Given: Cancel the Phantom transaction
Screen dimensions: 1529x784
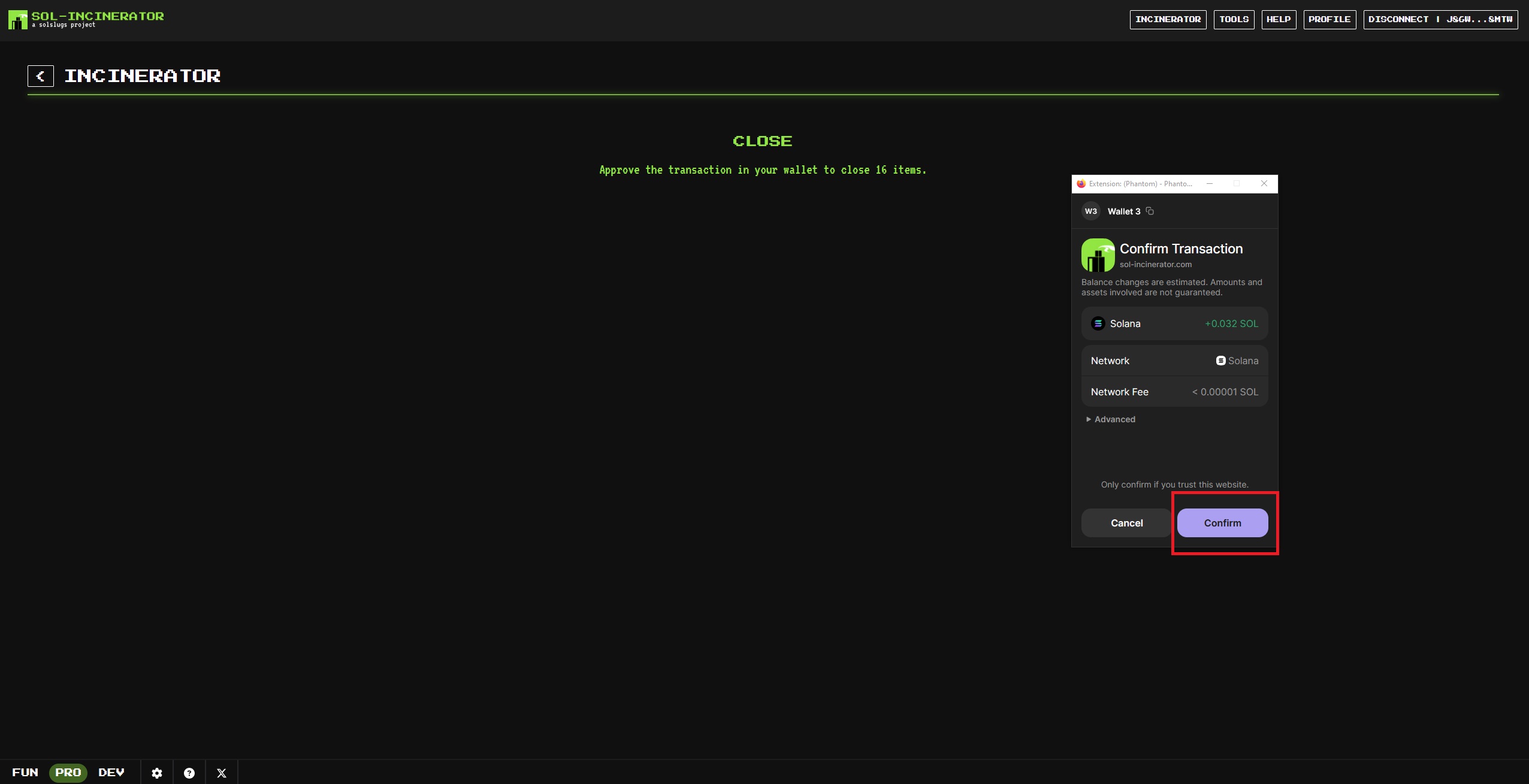Looking at the screenshot, I should pyautogui.click(x=1126, y=523).
